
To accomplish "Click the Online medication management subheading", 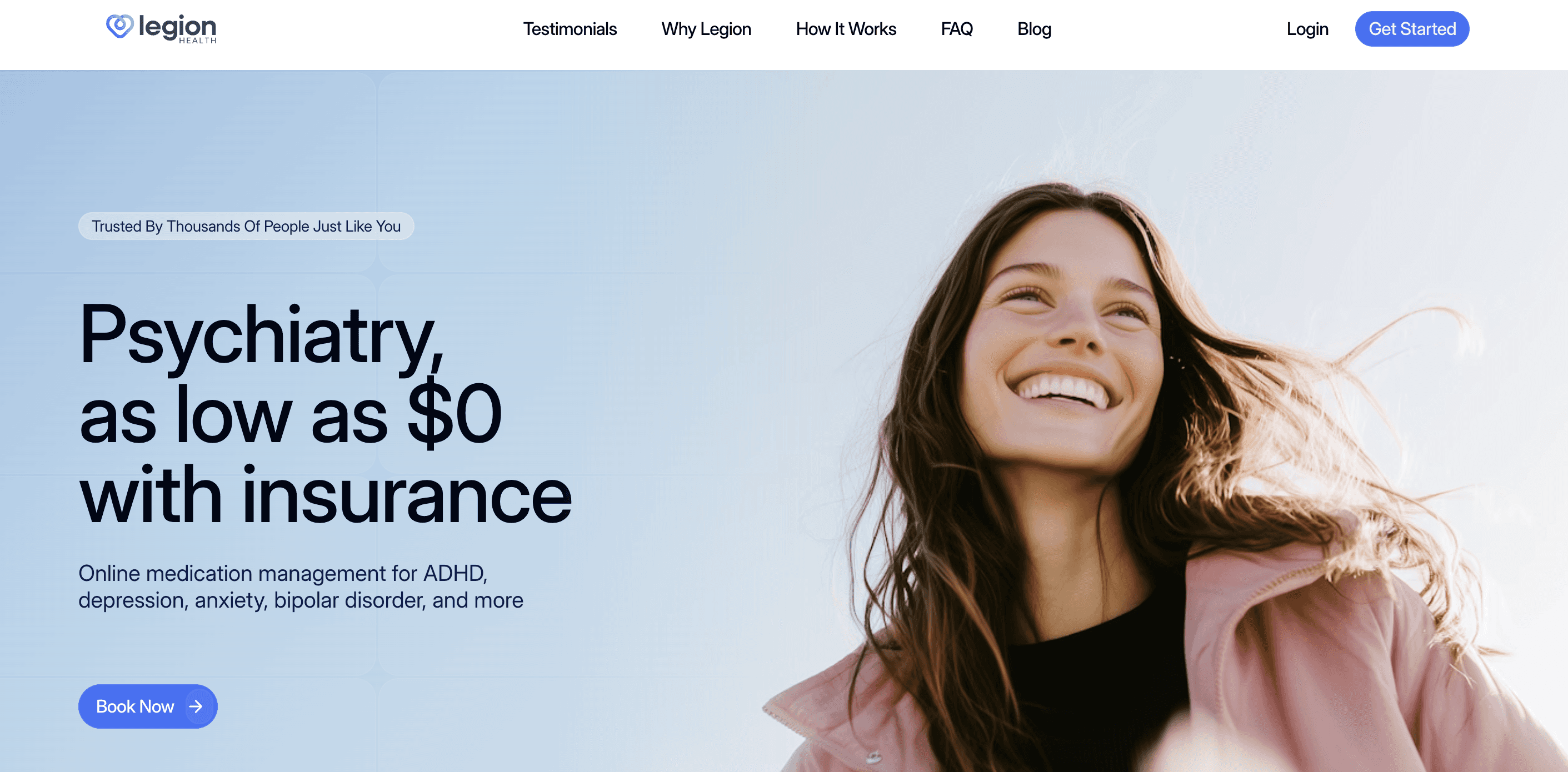I will pos(283,573).
